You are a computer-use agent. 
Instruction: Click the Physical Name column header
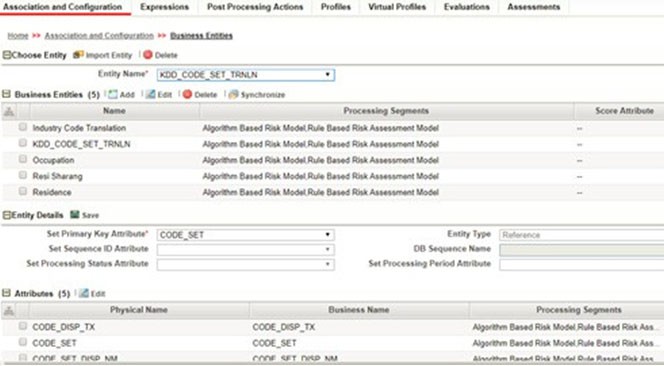[139, 310]
